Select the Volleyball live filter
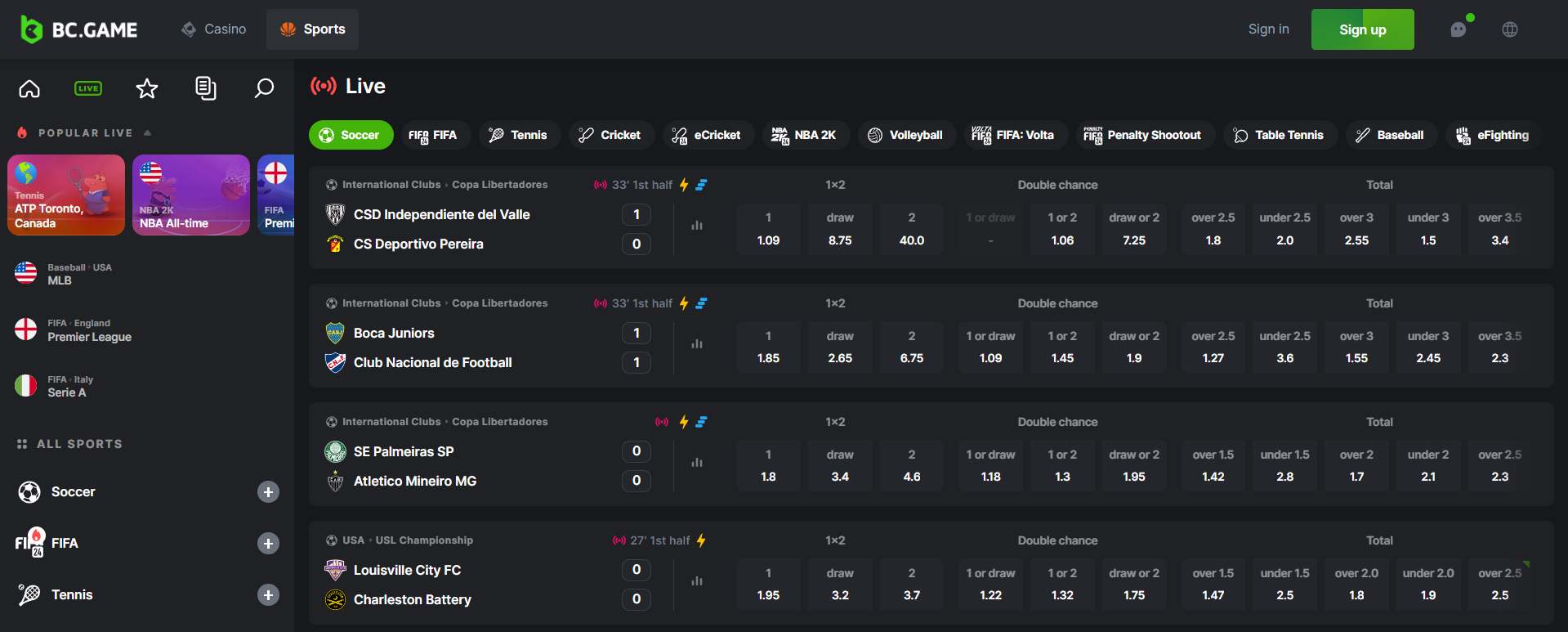The width and height of the screenshot is (1568, 632). [905, 135]
